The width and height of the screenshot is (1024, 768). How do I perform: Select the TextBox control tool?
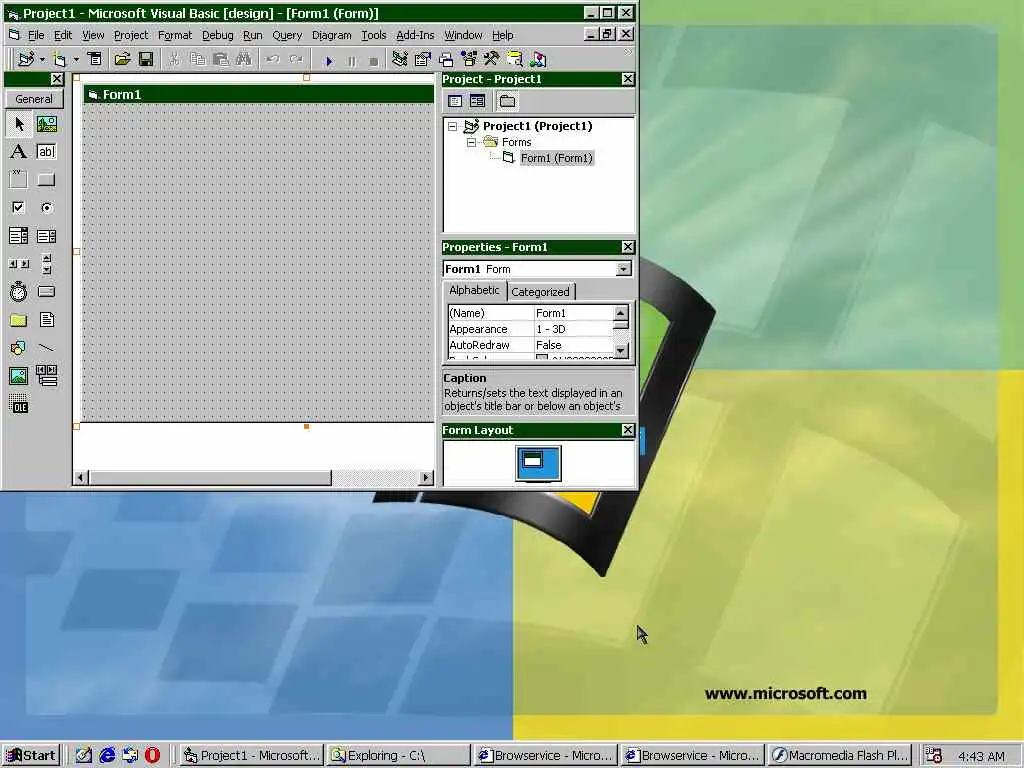pyautogui.click(x=46, y=152)
